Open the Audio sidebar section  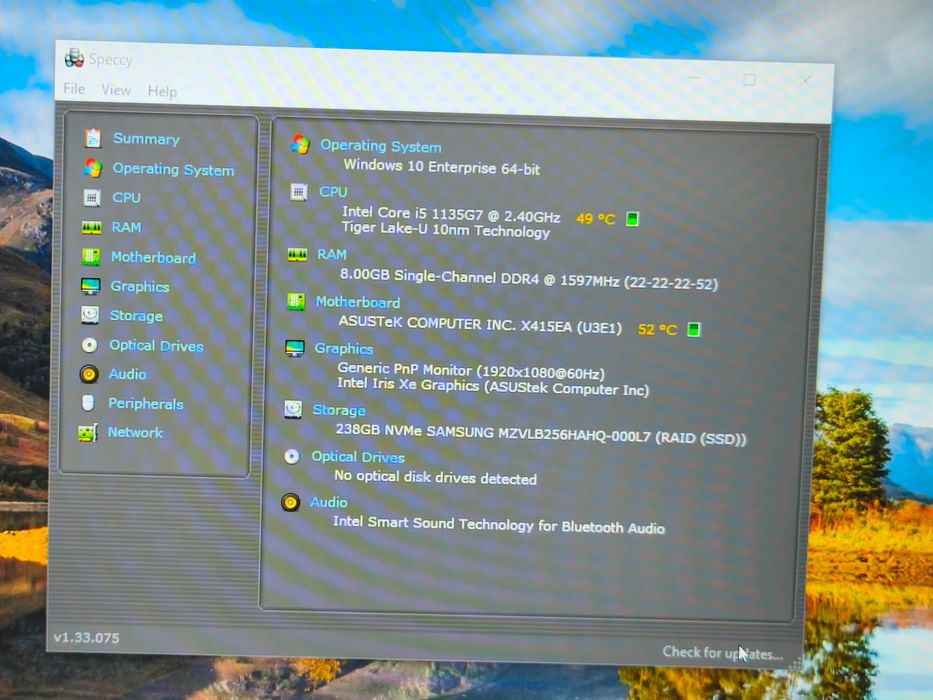click(127, 374)
